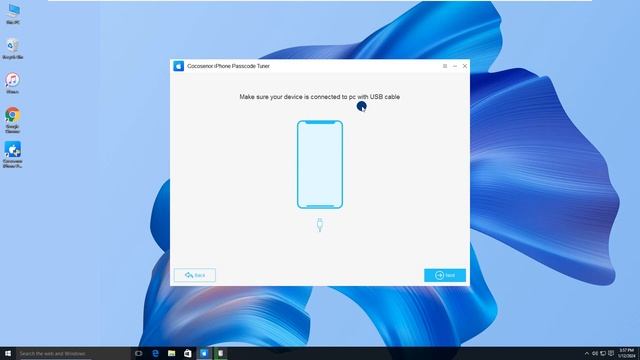Open the network icon in the tray
This screenshot has width=640, height=360.
603,353
